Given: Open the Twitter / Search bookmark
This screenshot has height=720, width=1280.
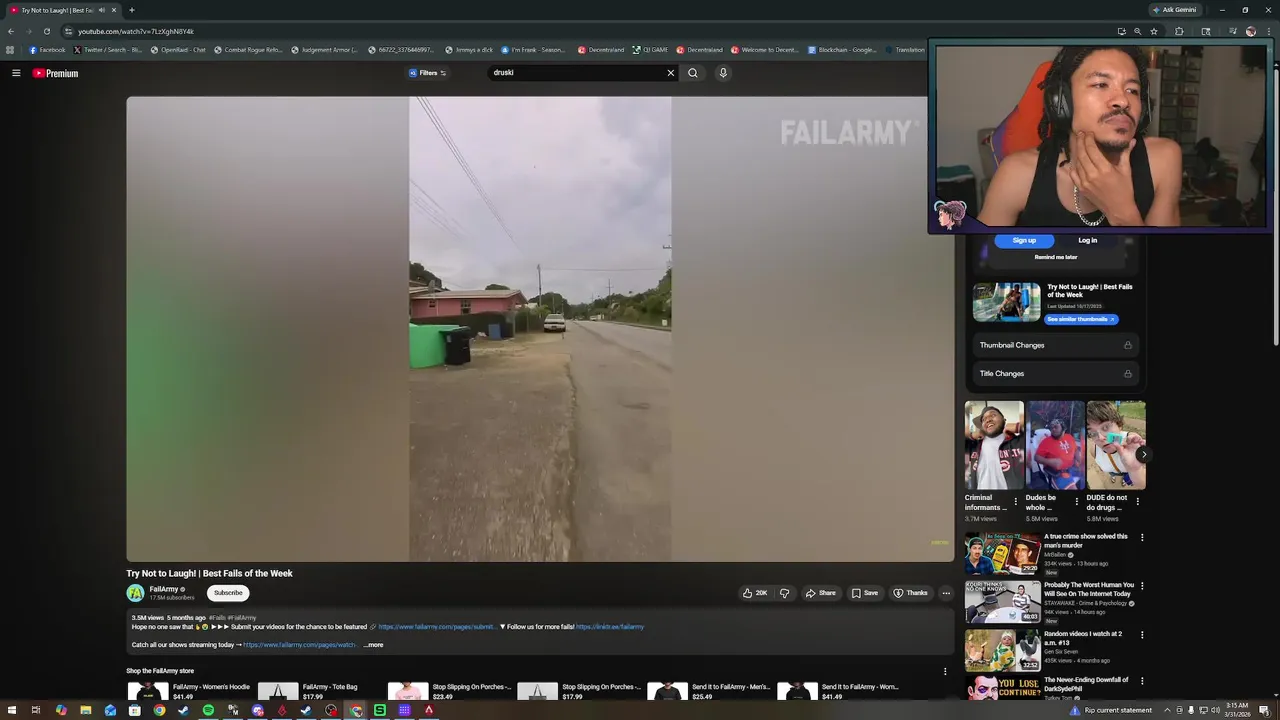Looking at the screenshot, I should [108, 50].
